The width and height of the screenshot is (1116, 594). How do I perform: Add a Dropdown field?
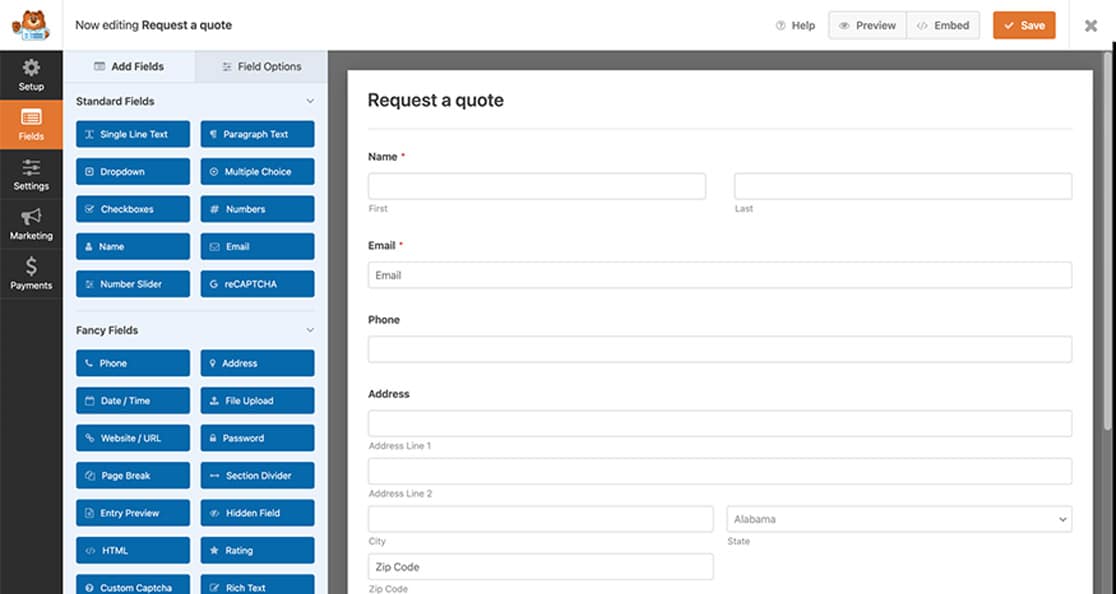click(x=133, y=171)
